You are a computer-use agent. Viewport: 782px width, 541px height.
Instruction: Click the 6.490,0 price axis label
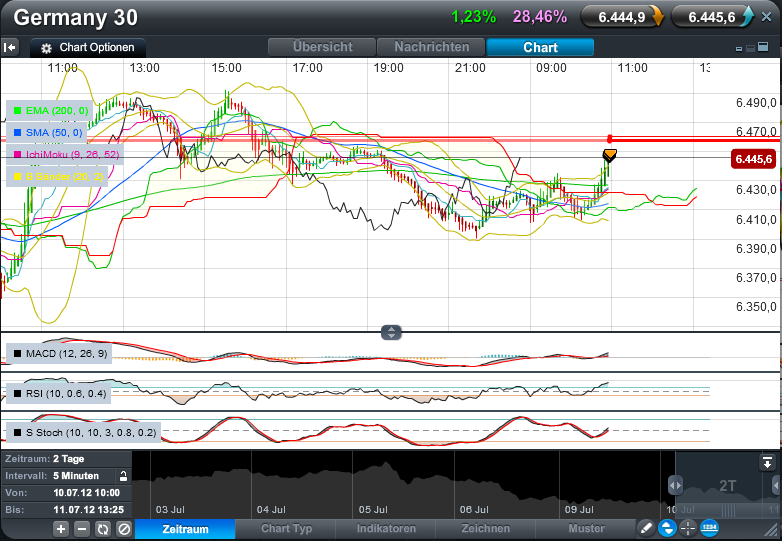coord(756,103)
